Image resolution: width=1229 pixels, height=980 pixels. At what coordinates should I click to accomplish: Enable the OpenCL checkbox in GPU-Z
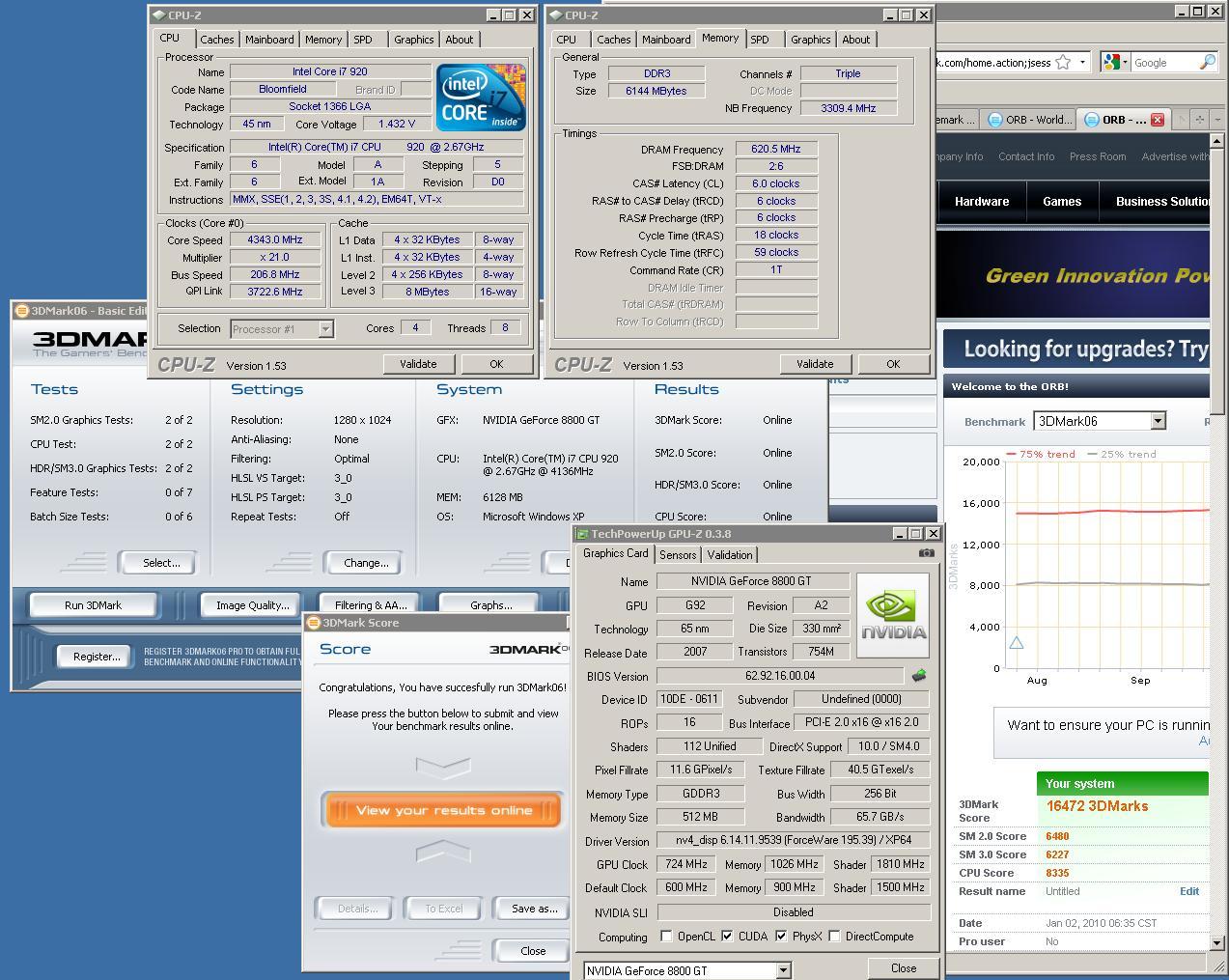click(x=666, y=937)
